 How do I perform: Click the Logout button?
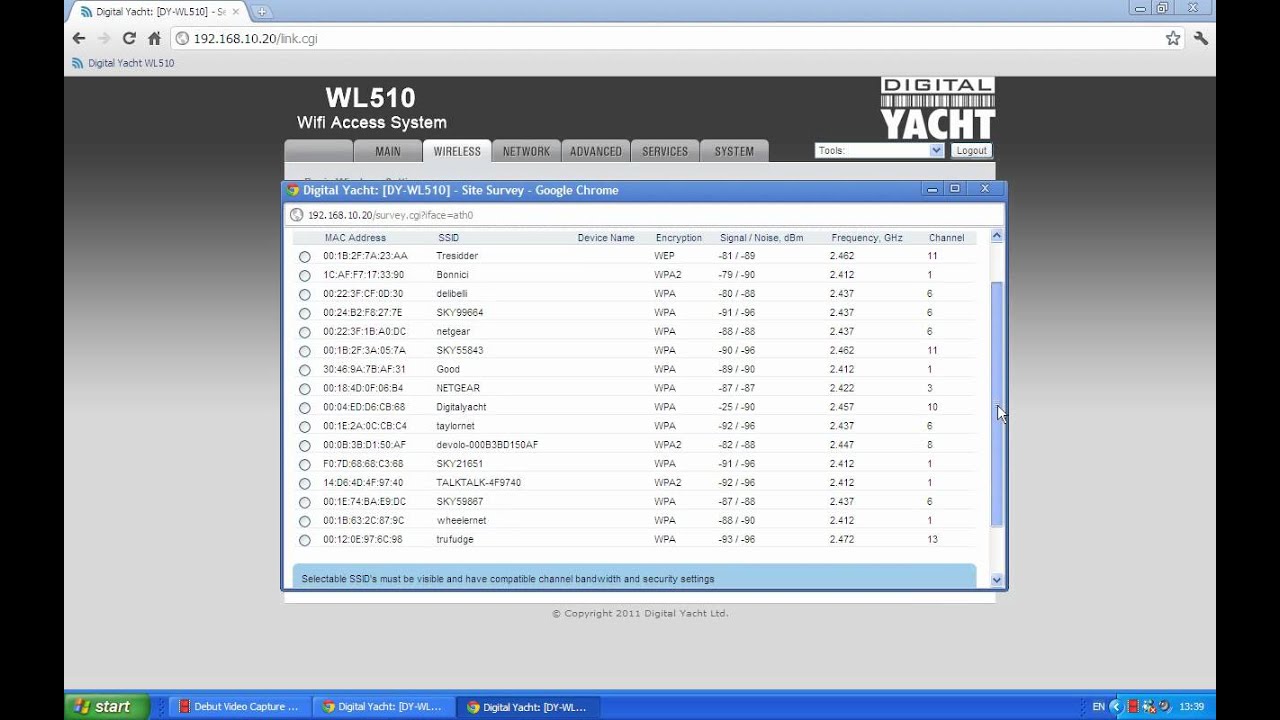(x=971, y=151)
